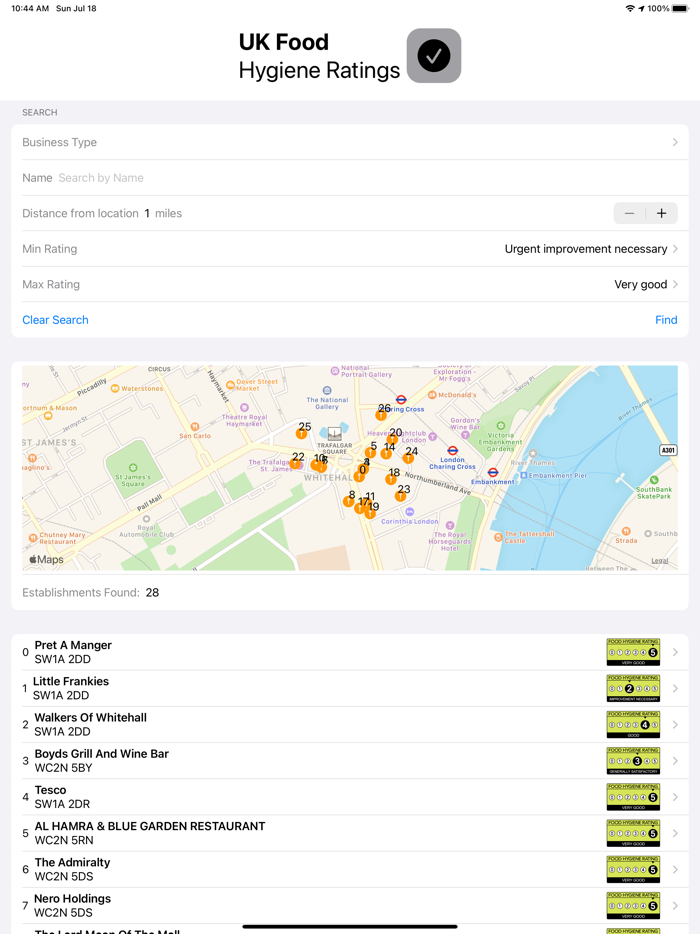Open Nero Holdings entry
700x934 pixels.
point(350,906)
